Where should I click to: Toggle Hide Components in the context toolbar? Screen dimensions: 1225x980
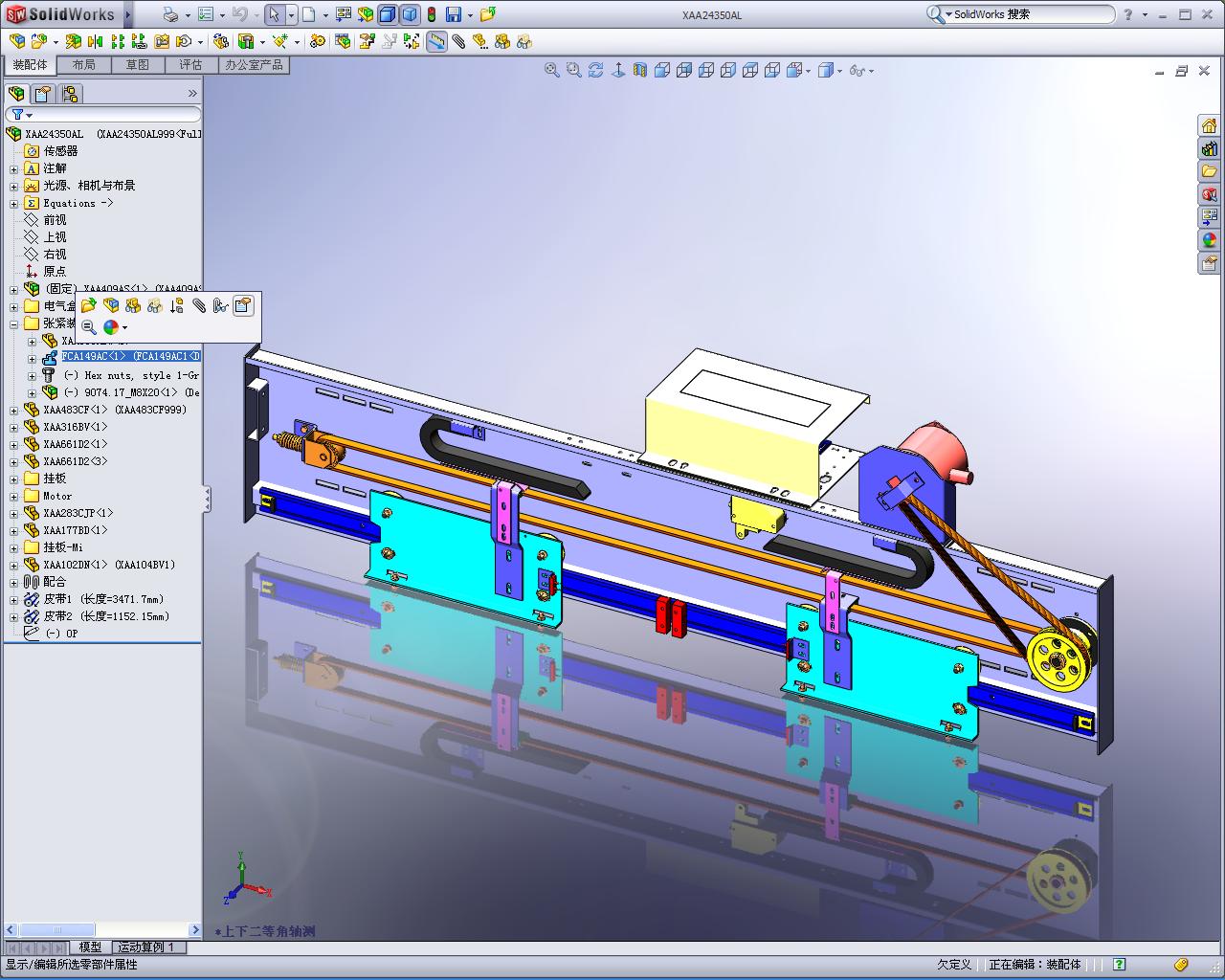133,305
